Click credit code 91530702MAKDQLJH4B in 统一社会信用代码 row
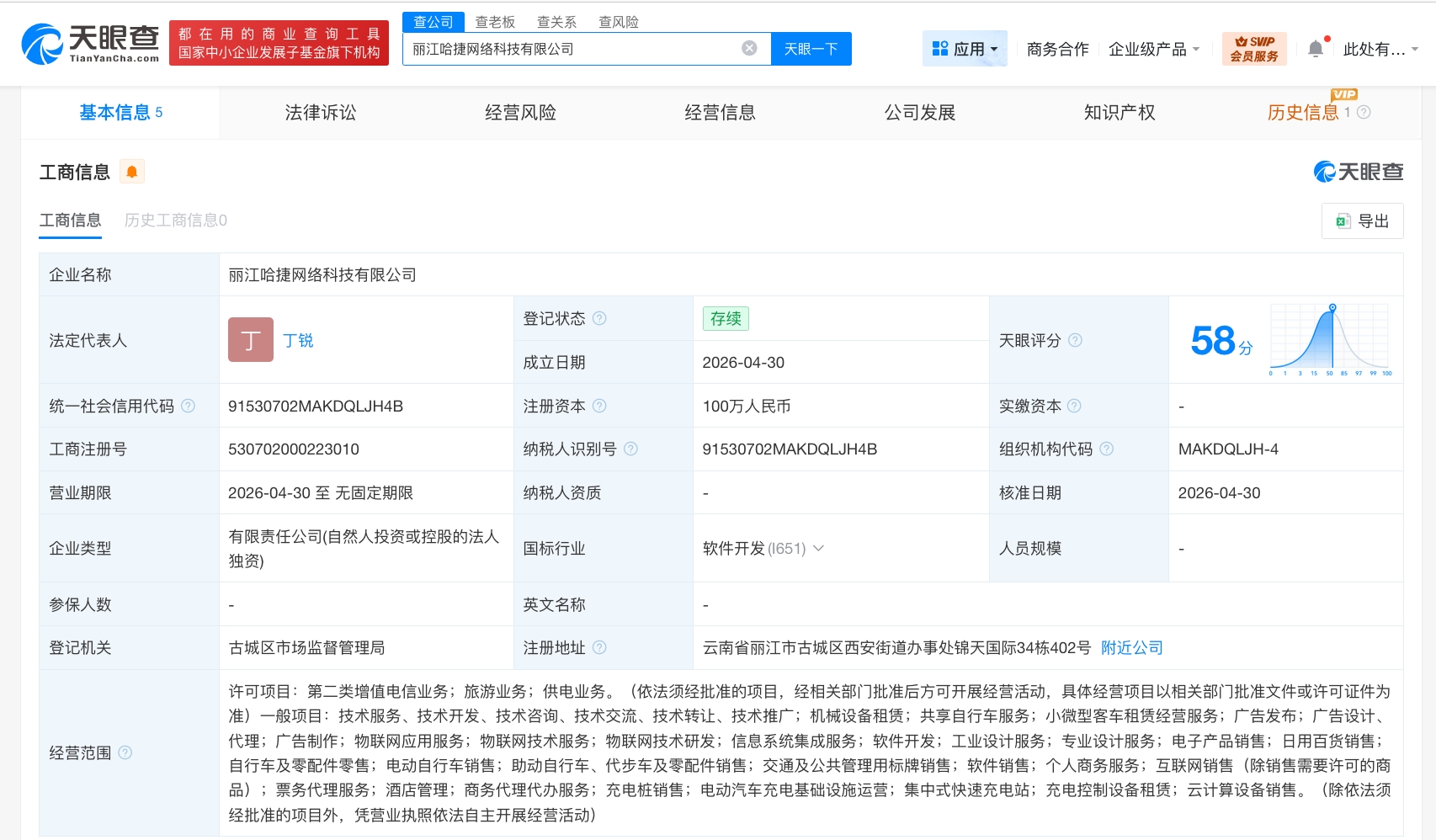Viewport: 1436px width, 840px height. point(316,406)
